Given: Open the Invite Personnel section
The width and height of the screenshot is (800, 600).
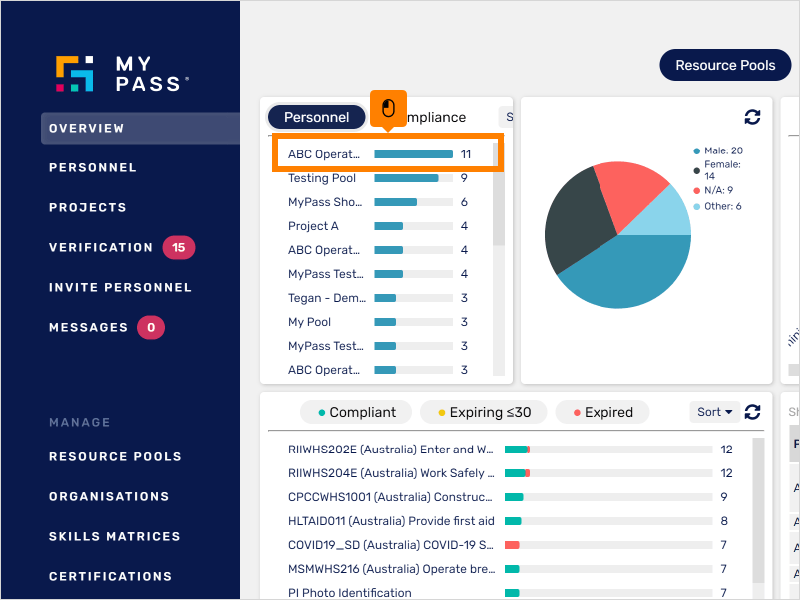Looking at the screenshot, I should pyautogui.click(x=120, y=287).
